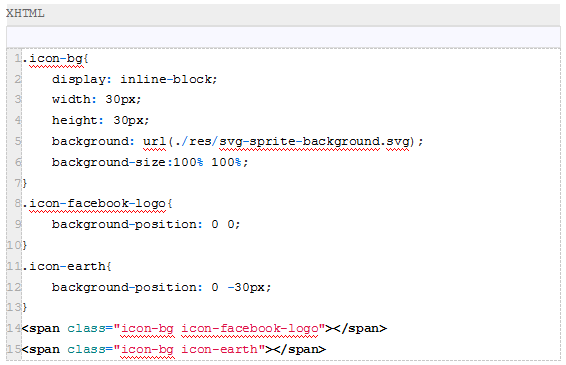Click line number 8 in gutter
566x365 pixels.
pyautogui.click(x=18, y=203)
